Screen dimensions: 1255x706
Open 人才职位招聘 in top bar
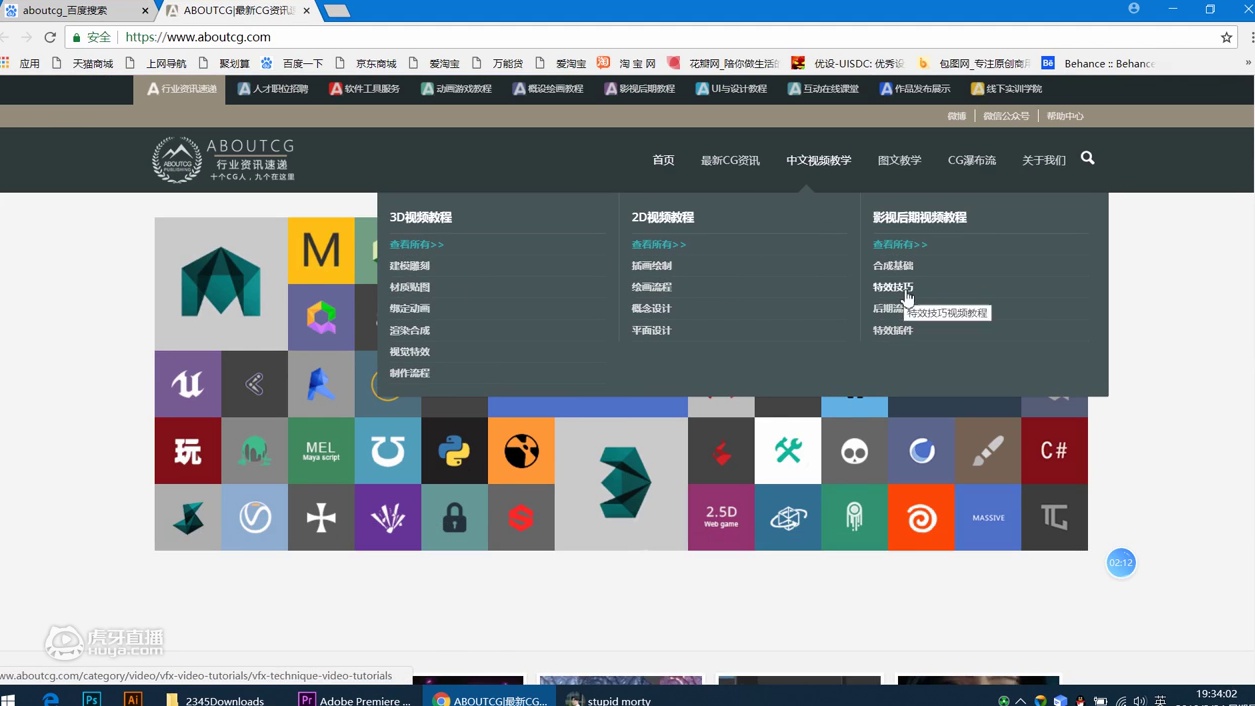pyautogui.click(x=272, y=89)
